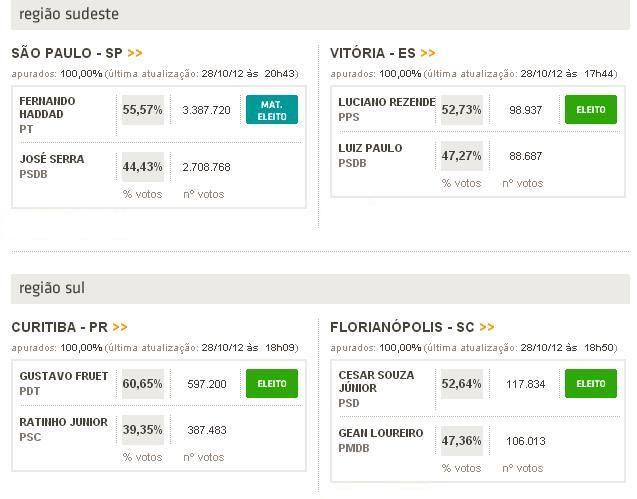Click the ELEITO badge for Gustavo Fruet
This screenshot has width=637, height=499.
(x=272, y=384)
